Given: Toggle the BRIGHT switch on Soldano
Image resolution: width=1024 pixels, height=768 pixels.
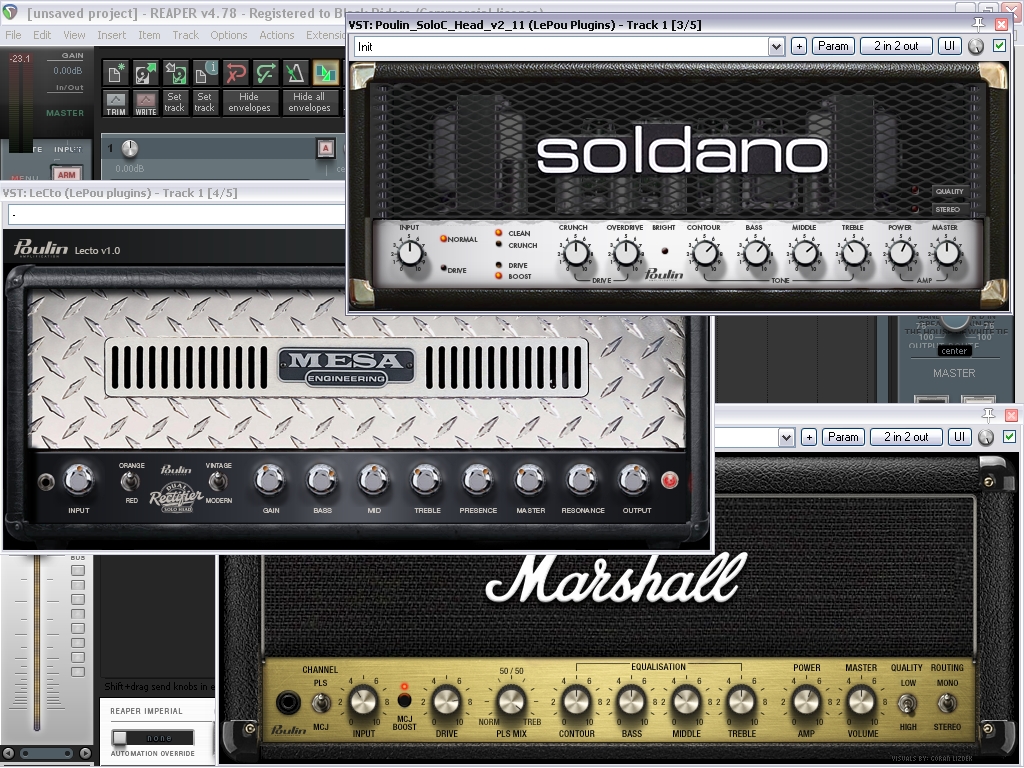Looking at the screenshot, I should pos(665,251).
